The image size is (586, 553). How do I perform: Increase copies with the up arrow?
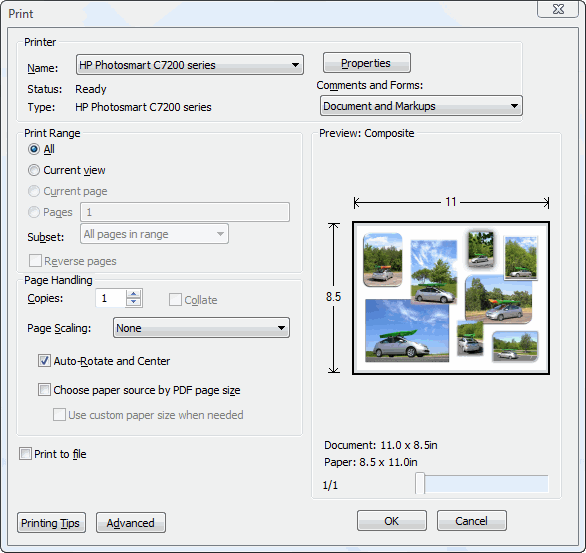[133, 293]
